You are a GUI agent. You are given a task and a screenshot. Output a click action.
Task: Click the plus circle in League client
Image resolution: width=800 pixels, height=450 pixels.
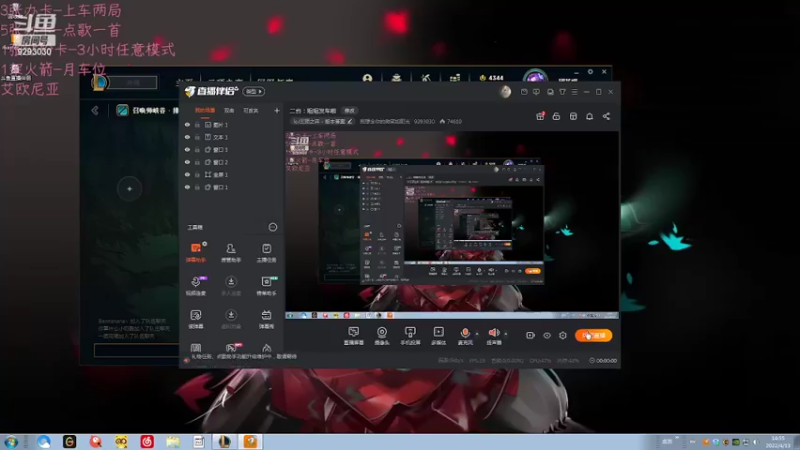pos(130,189)
